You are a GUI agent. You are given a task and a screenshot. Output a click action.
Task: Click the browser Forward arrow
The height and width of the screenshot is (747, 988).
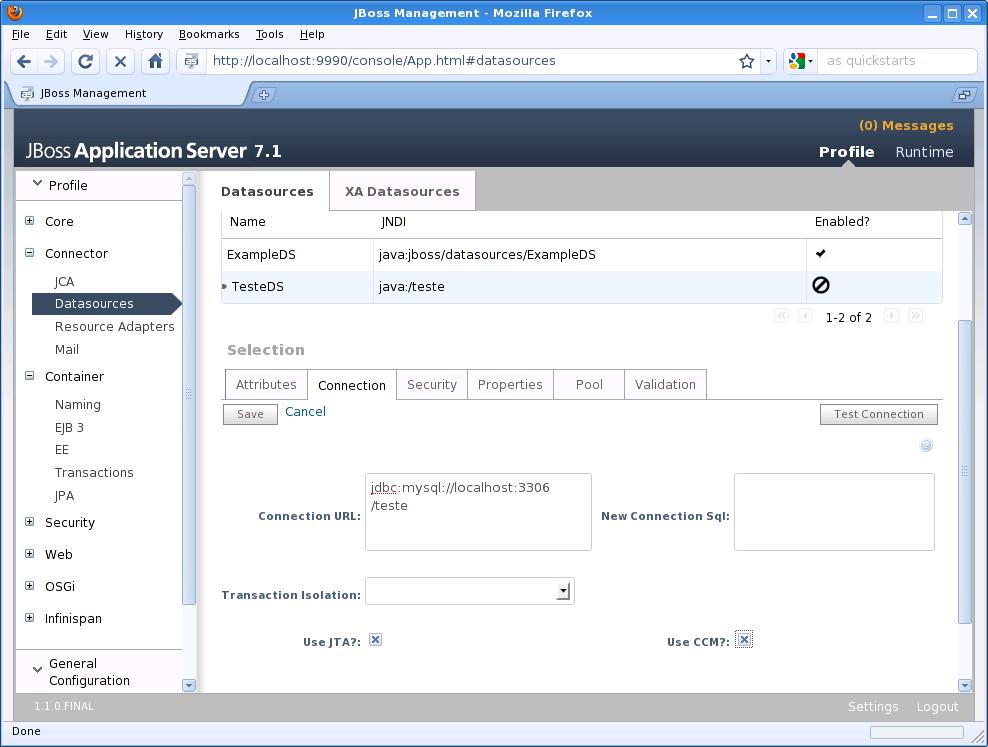click(x=51, y=61)
